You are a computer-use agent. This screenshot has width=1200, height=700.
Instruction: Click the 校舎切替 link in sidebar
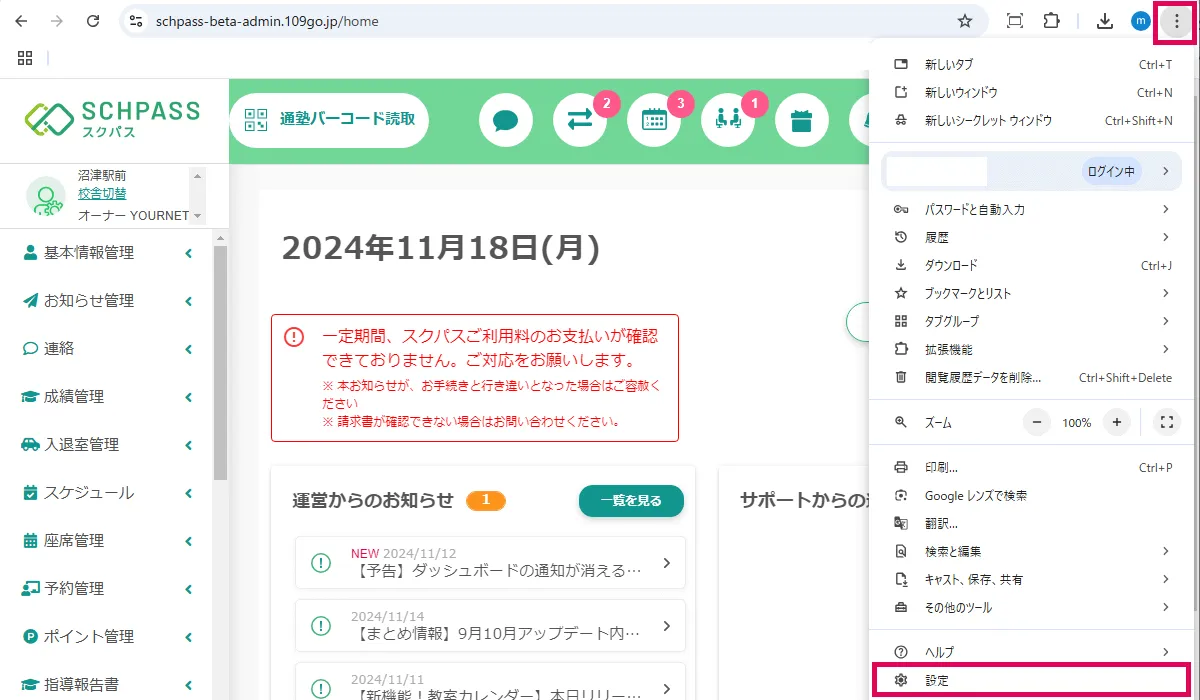pyautogui.click(x=102, y=194)
